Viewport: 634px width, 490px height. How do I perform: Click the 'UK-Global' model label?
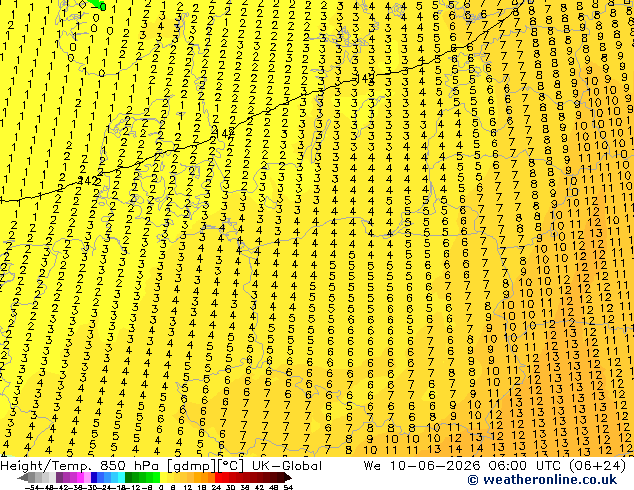(287, 466)
